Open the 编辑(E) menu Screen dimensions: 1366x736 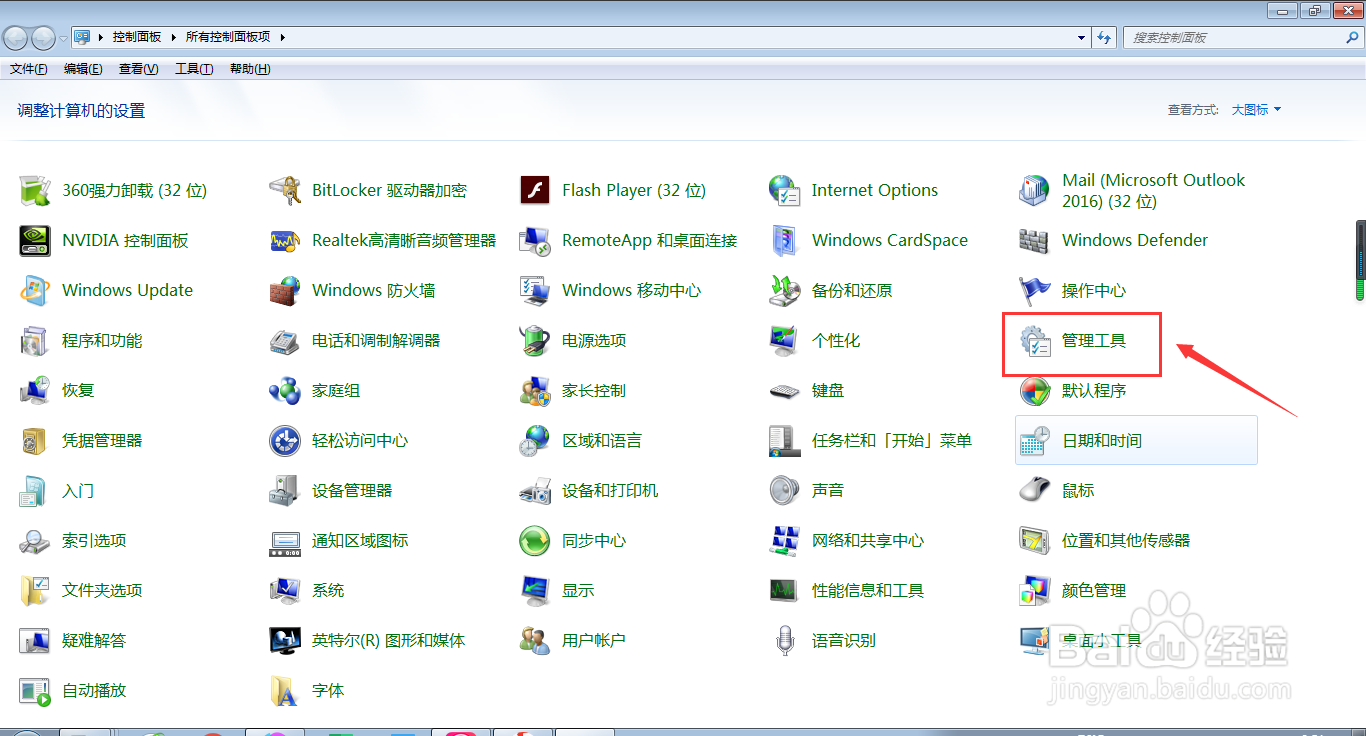[x=83, y=69]
